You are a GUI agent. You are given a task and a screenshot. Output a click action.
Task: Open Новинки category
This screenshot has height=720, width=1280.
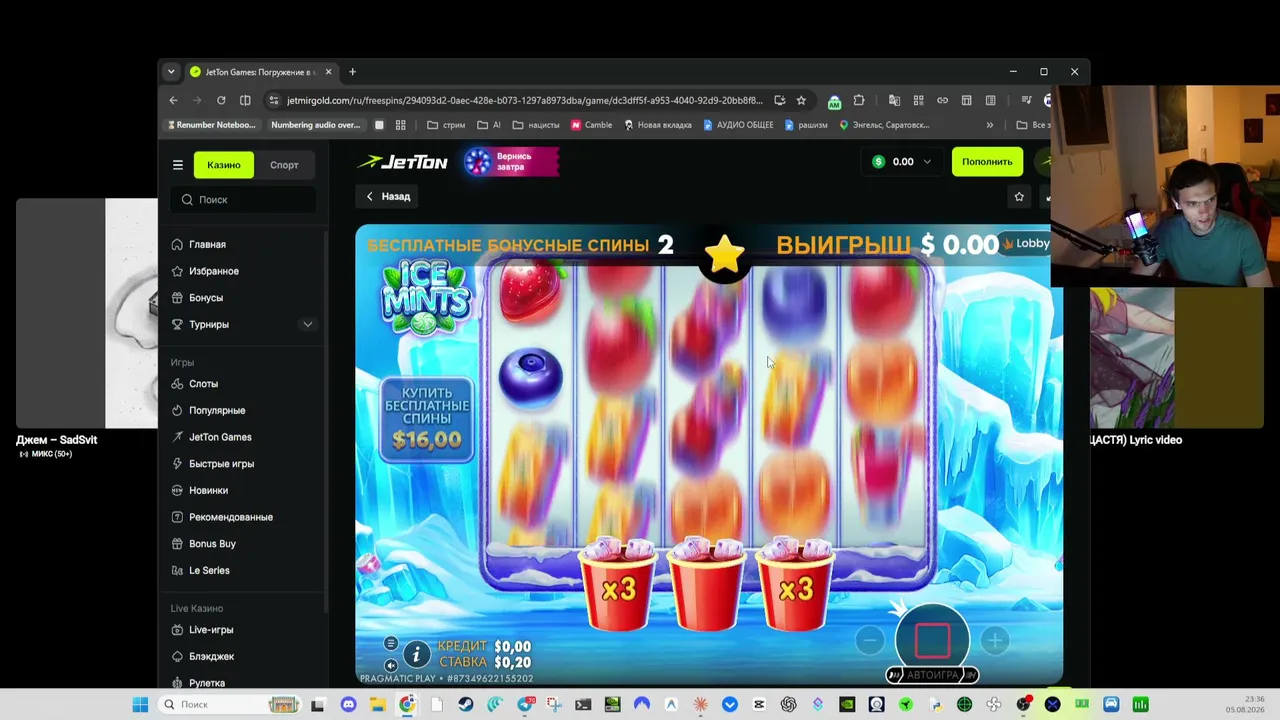point(208,491)
